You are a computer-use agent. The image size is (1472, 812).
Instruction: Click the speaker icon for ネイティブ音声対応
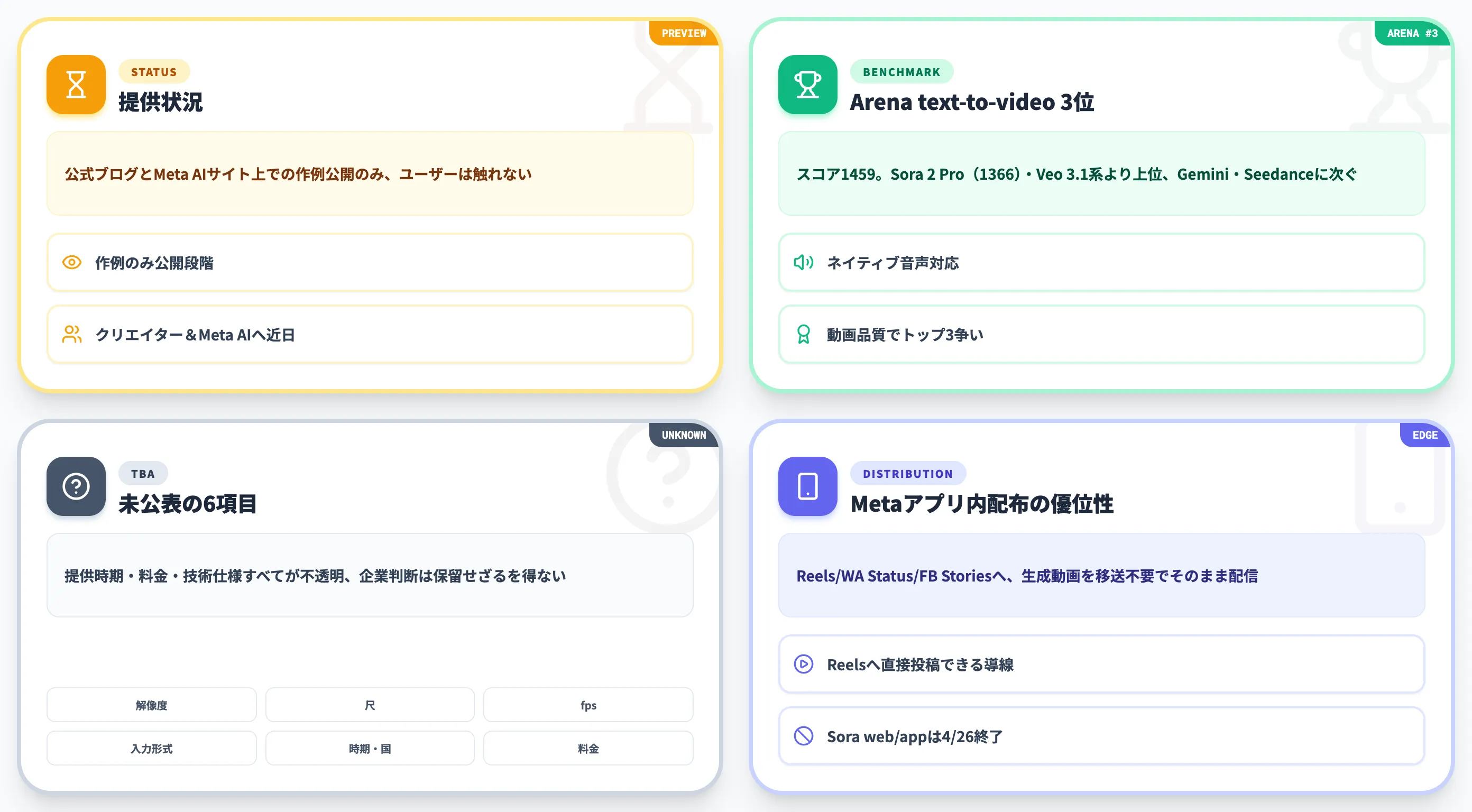pos(804,262)
